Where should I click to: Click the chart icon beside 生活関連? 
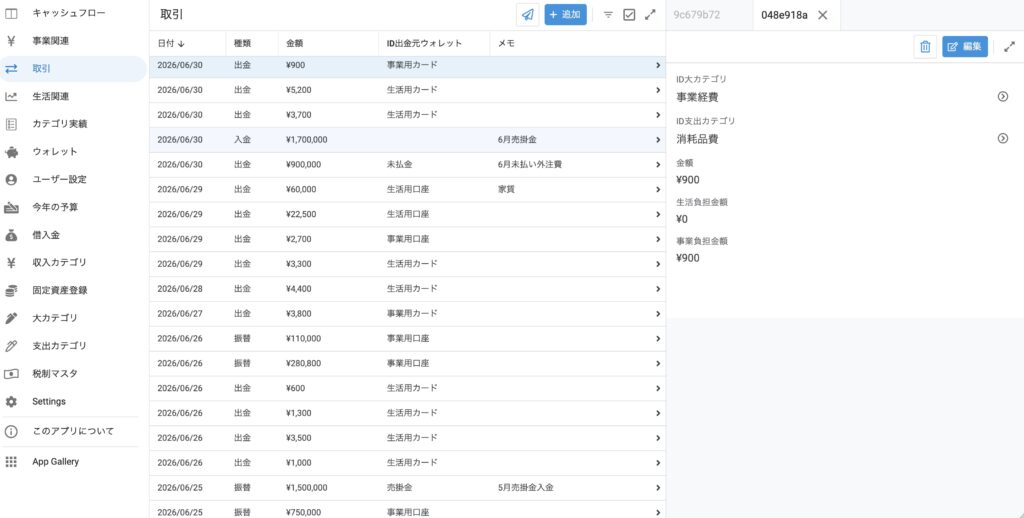point(11,97)
